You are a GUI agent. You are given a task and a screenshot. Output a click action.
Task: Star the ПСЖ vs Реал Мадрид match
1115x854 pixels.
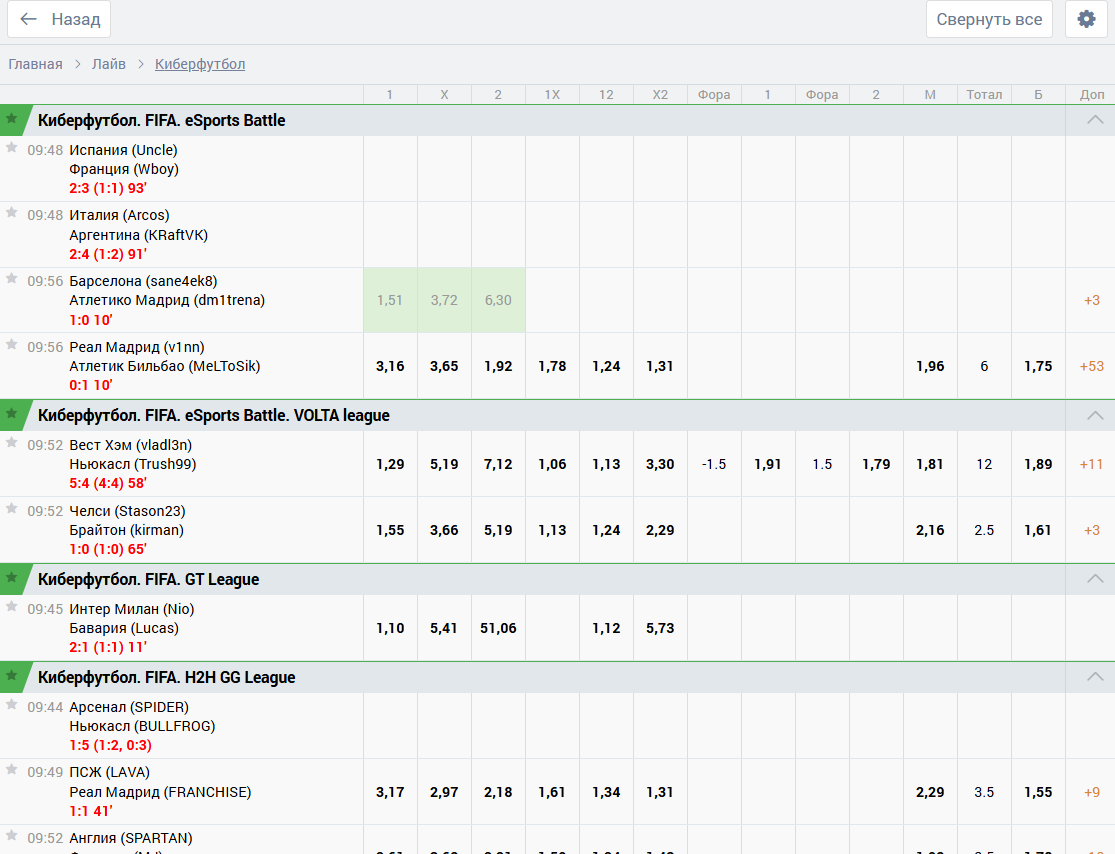12,770
